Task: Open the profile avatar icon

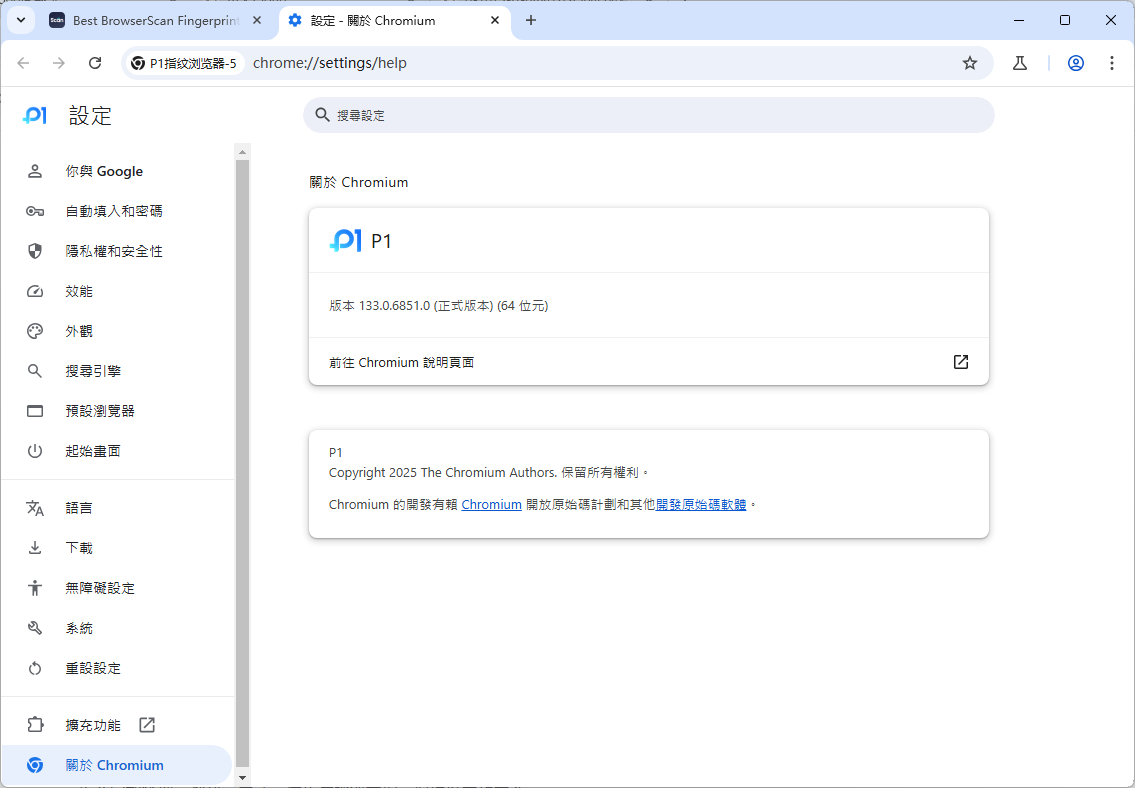Action: (1076, 63)
